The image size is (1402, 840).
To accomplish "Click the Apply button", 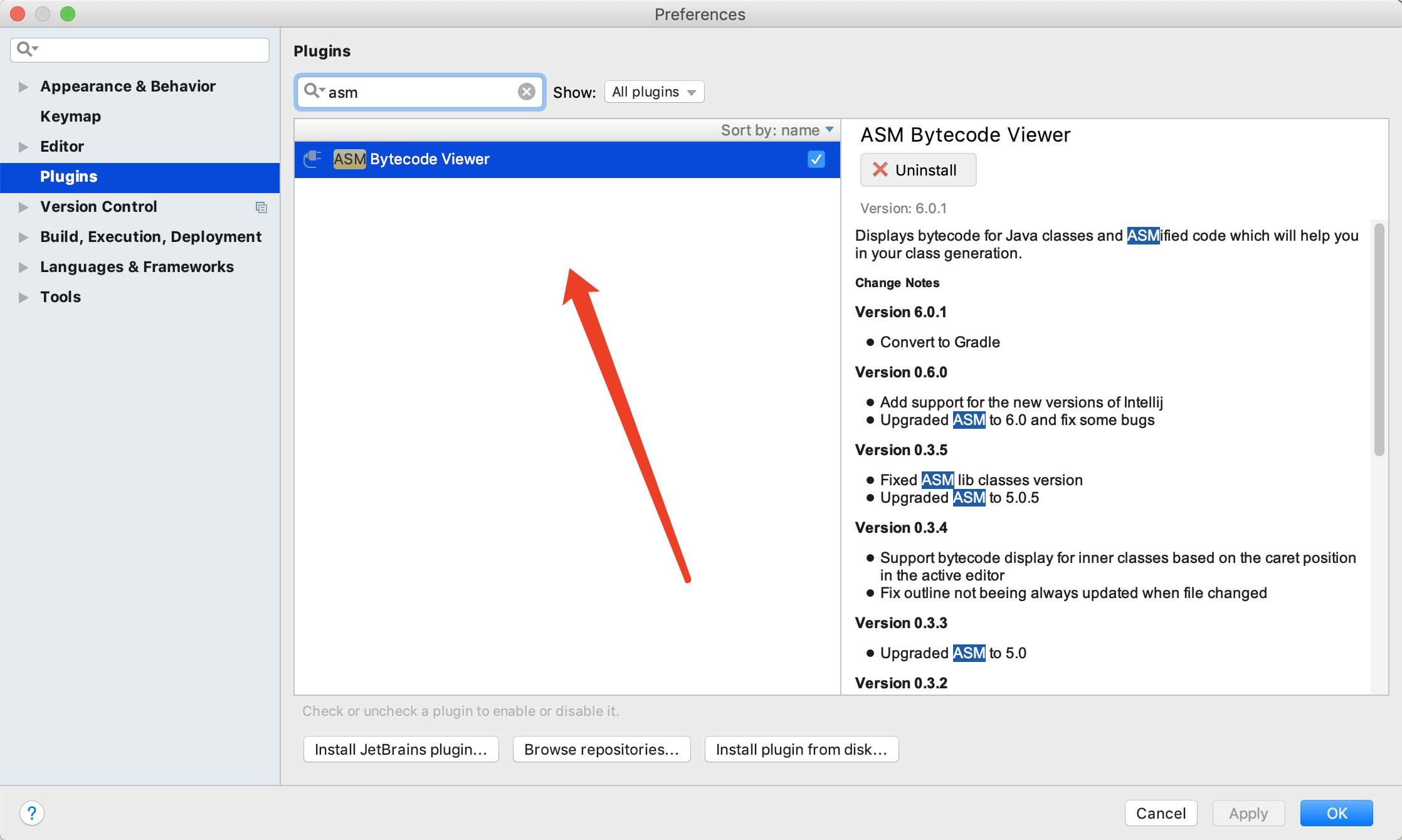I will tap(1248, 813).
